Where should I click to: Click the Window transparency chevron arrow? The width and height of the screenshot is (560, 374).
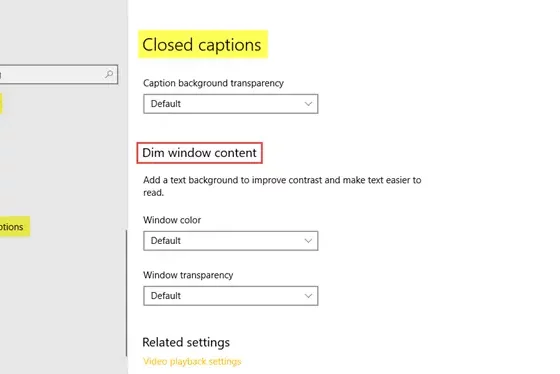coord(308,296)
